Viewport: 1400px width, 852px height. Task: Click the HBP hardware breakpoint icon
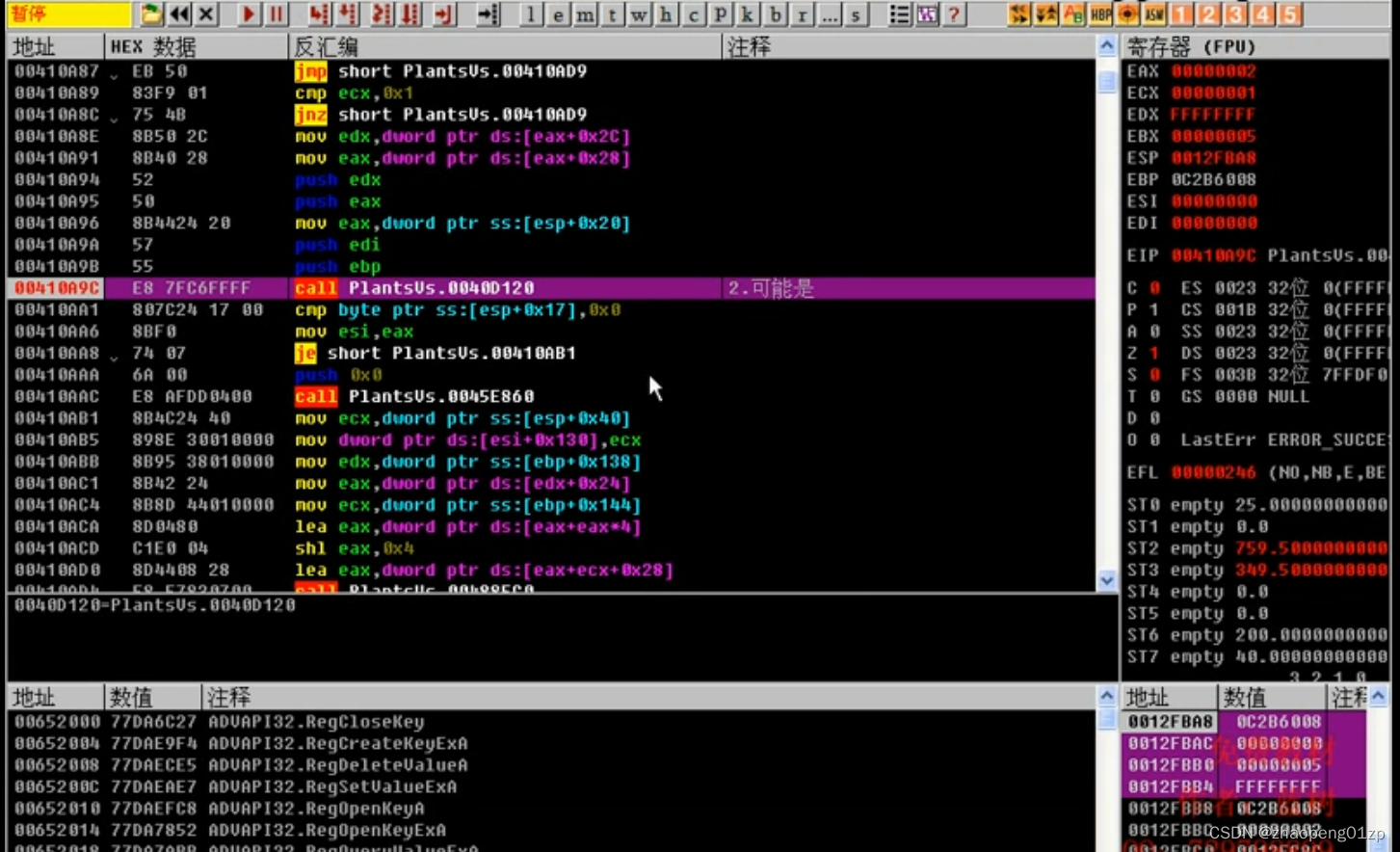pos(1099,14)
